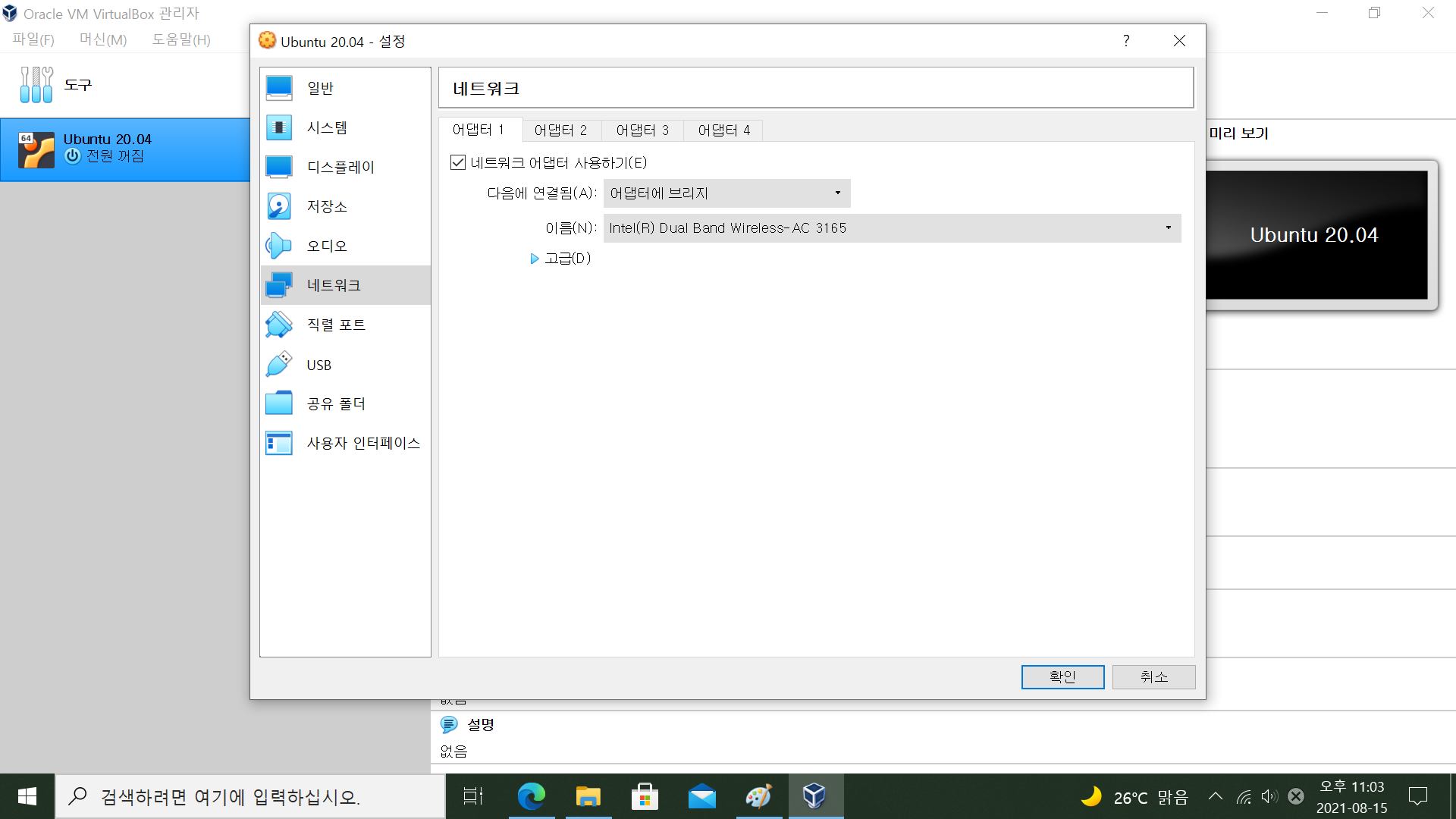Click the 미리 보기 preview header
Screen dimensions: 1456x819
pos(1239,133)
